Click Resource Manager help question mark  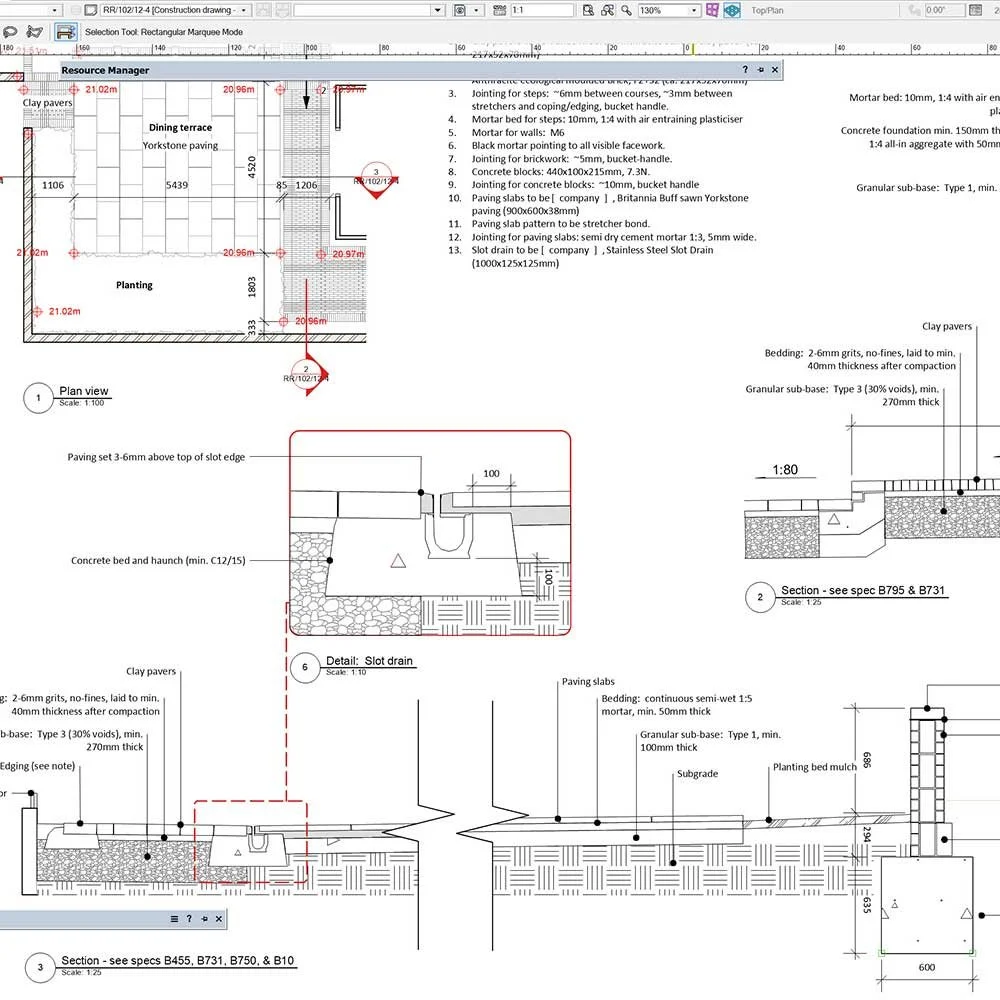[x=745, y=70]
